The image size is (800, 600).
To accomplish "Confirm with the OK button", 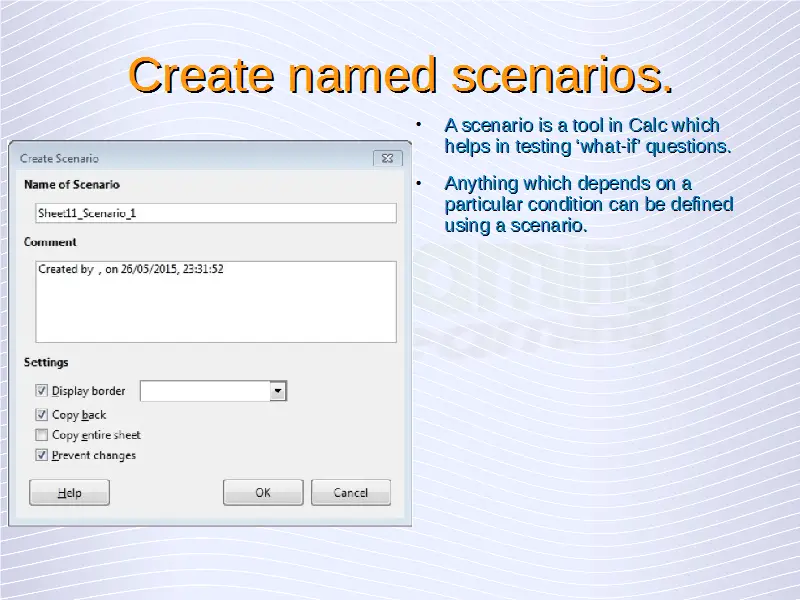I will tap(263, 493).
